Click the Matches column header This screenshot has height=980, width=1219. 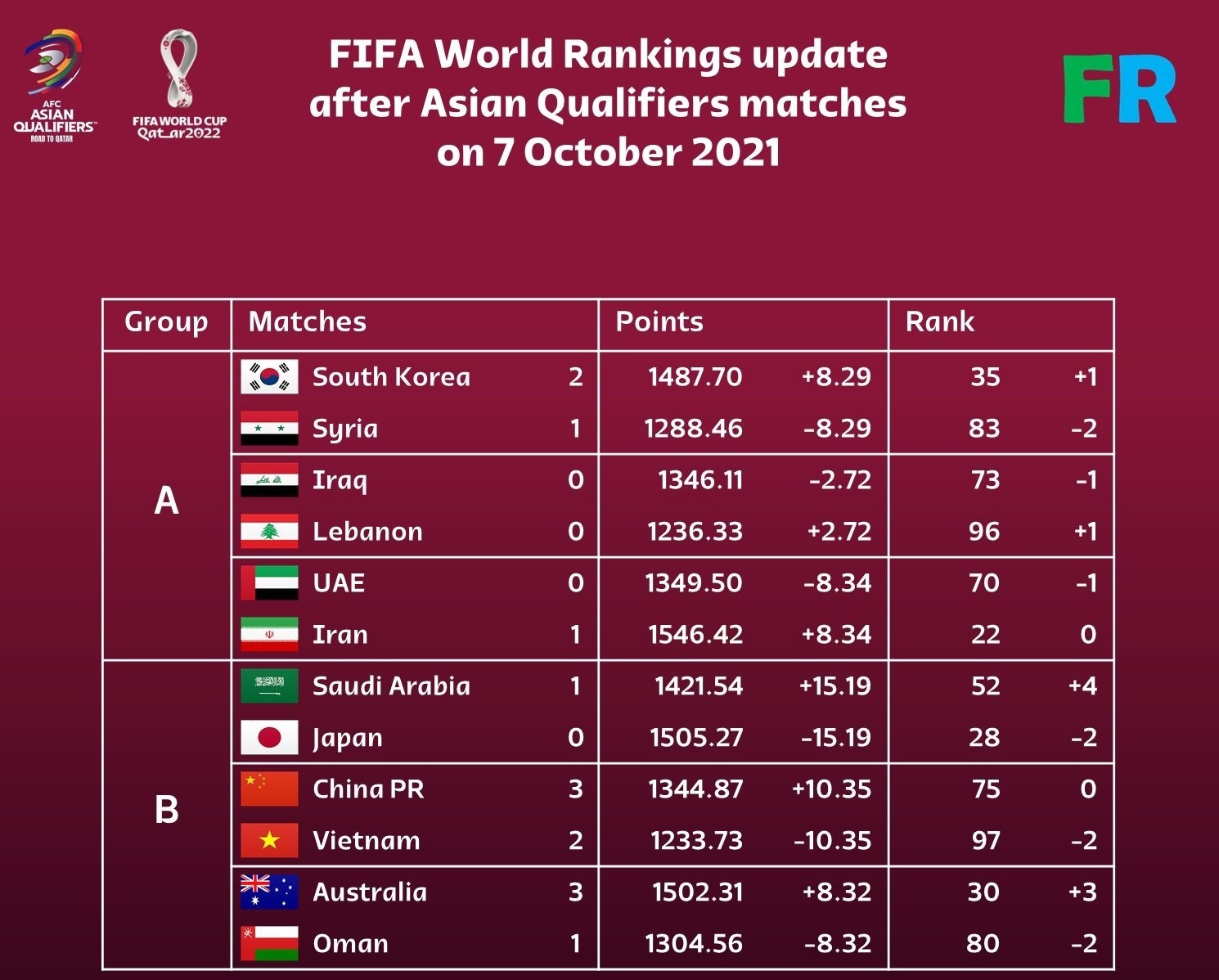[x=308, y=322]
